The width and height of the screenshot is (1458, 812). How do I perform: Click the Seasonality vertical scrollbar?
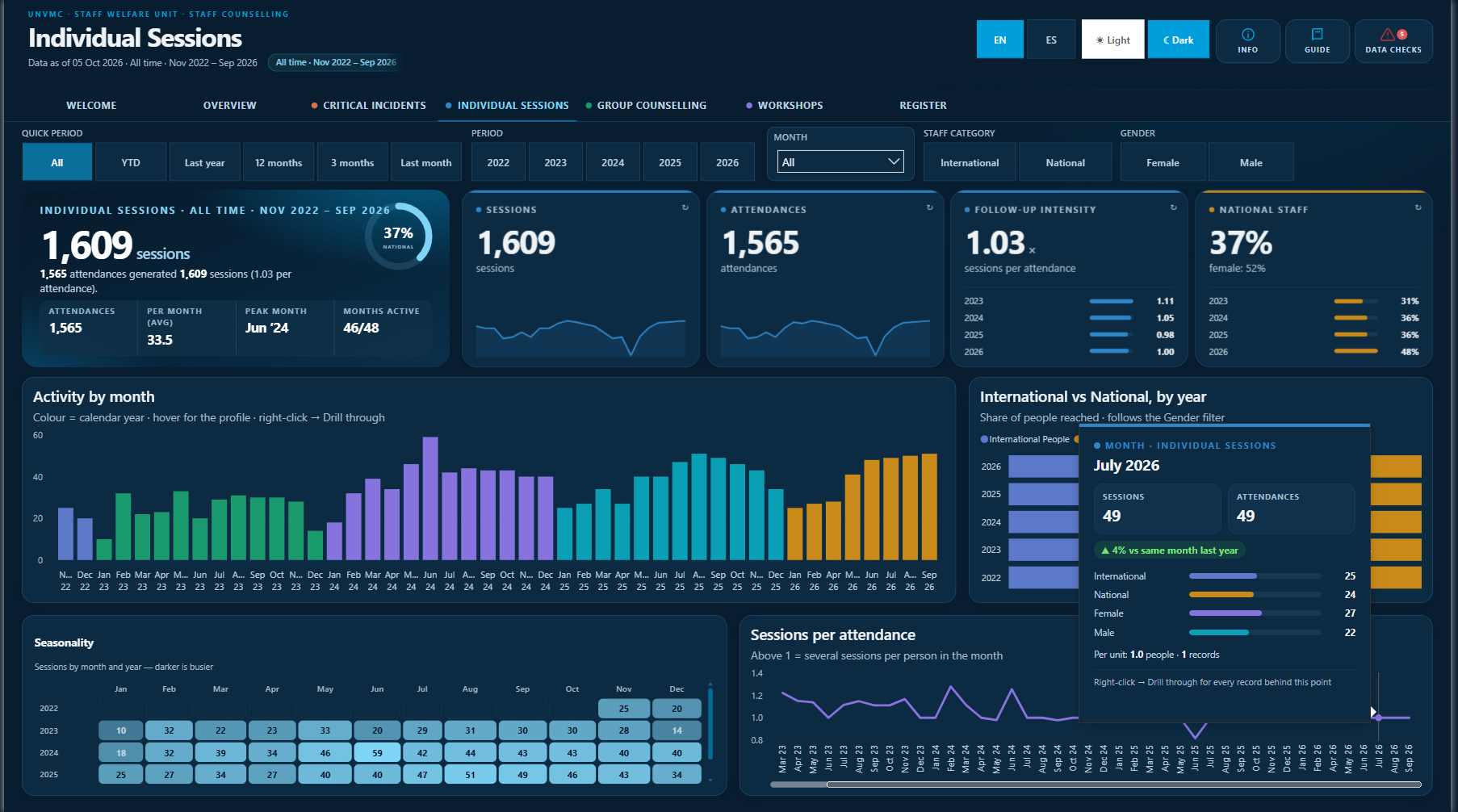click(x=710, y=724)
